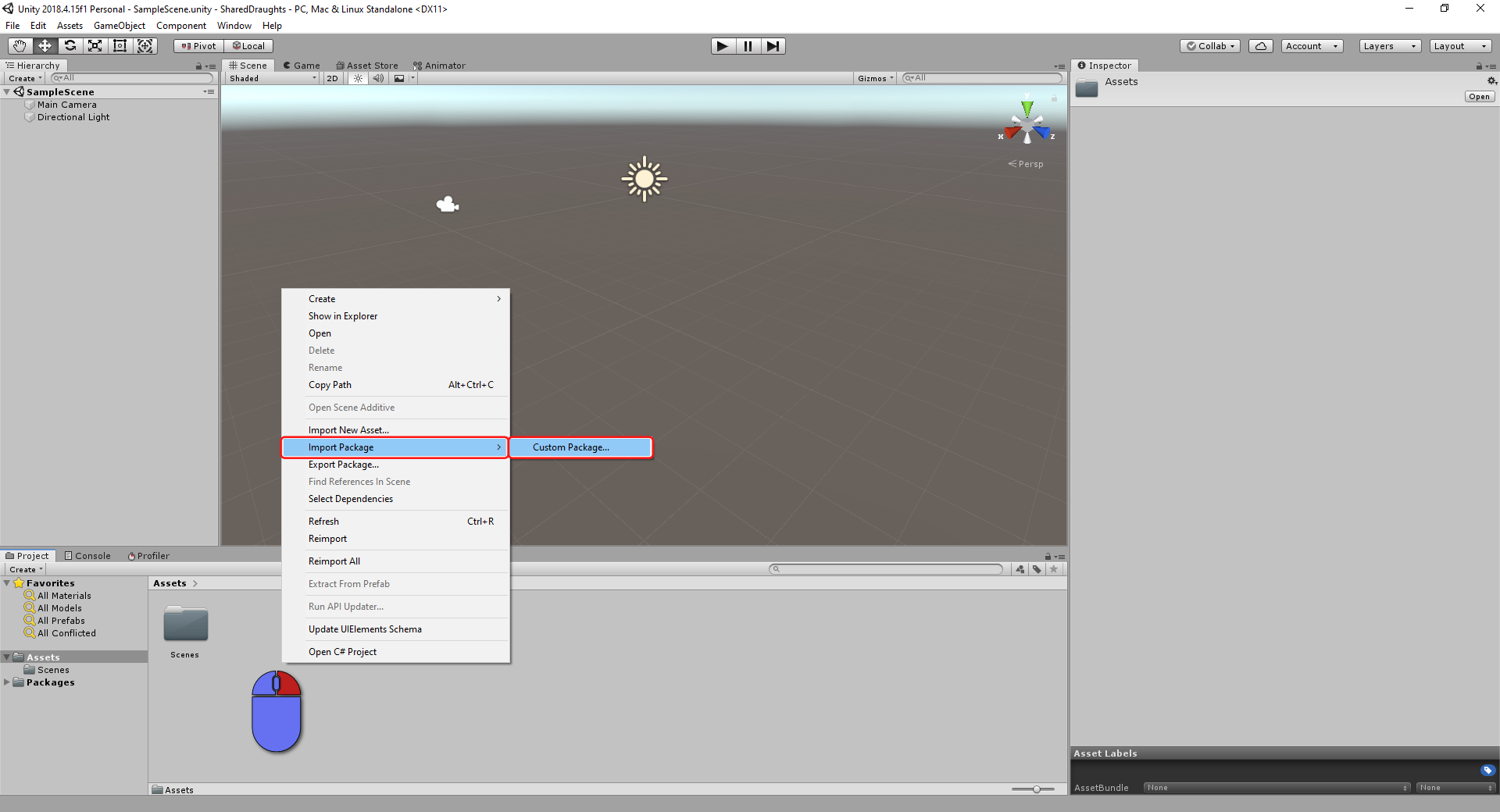Toggle scene audio speaker icon
Viewport: 1500px width, 812px height.
click(x=378, y=78)
